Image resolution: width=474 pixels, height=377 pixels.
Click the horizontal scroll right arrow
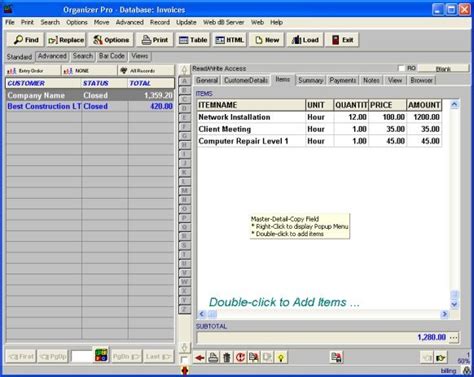(444, 314)
